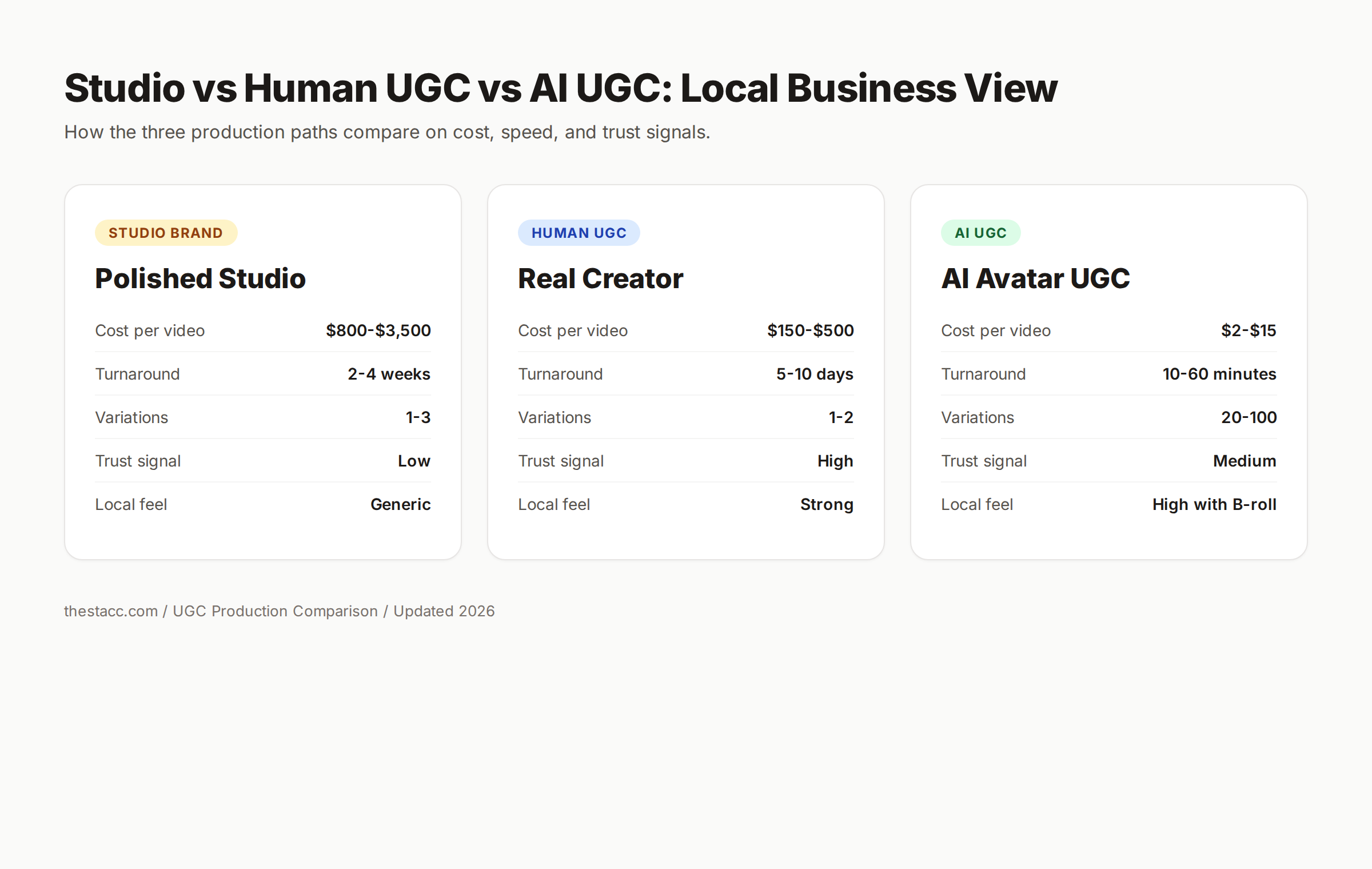Select the 'Polished Studio' card heading

[x=201, y=279]
